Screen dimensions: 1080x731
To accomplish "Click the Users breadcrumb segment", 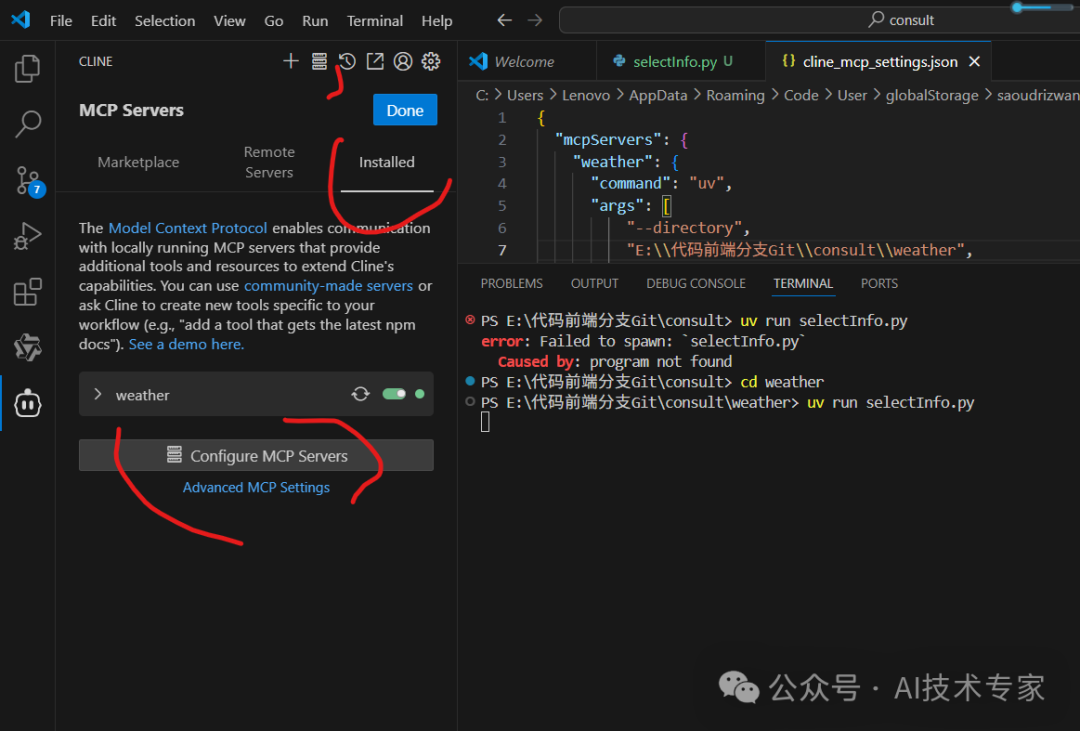I will click(x=525, y=95).
